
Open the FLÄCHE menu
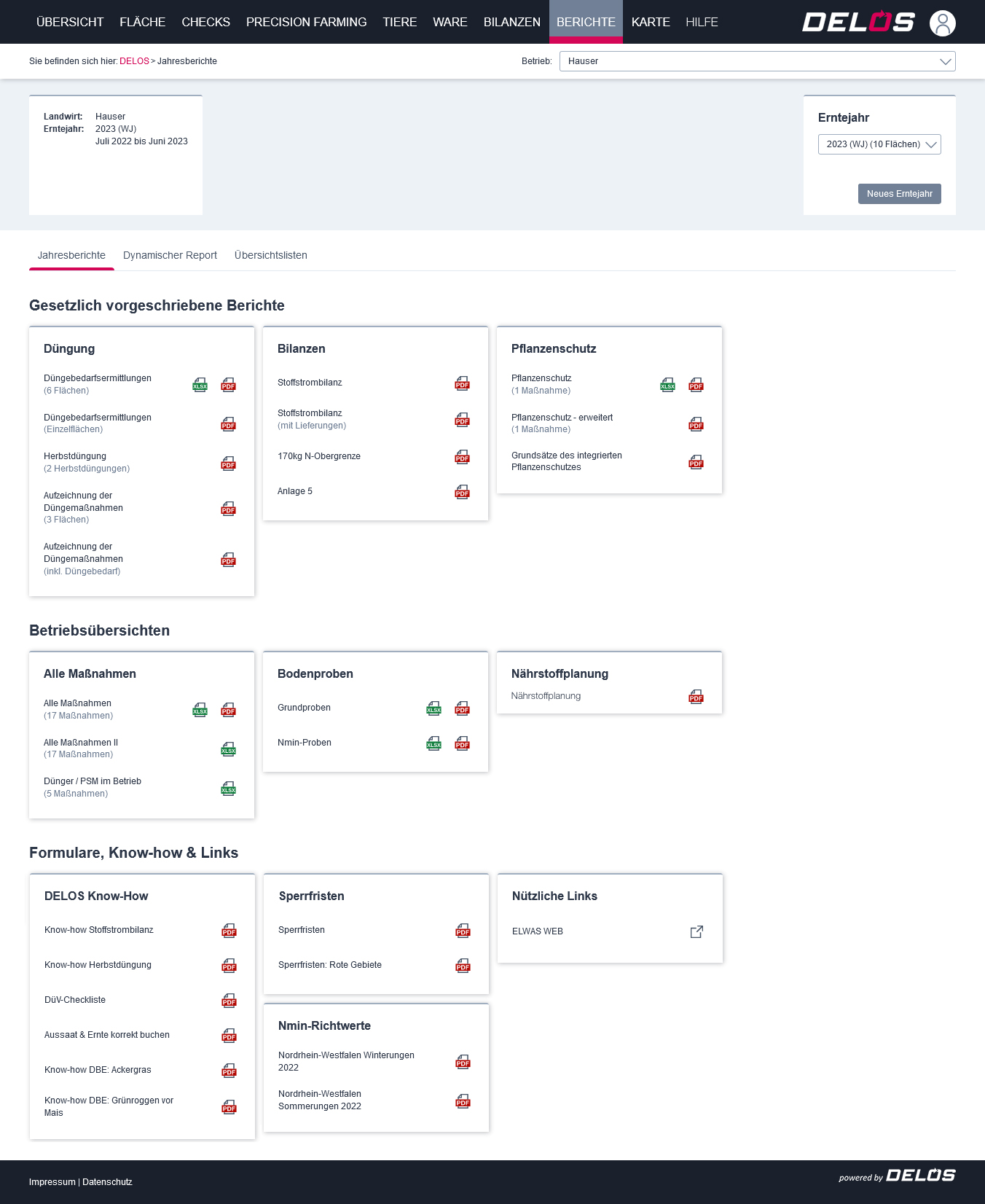click(143, 22)
